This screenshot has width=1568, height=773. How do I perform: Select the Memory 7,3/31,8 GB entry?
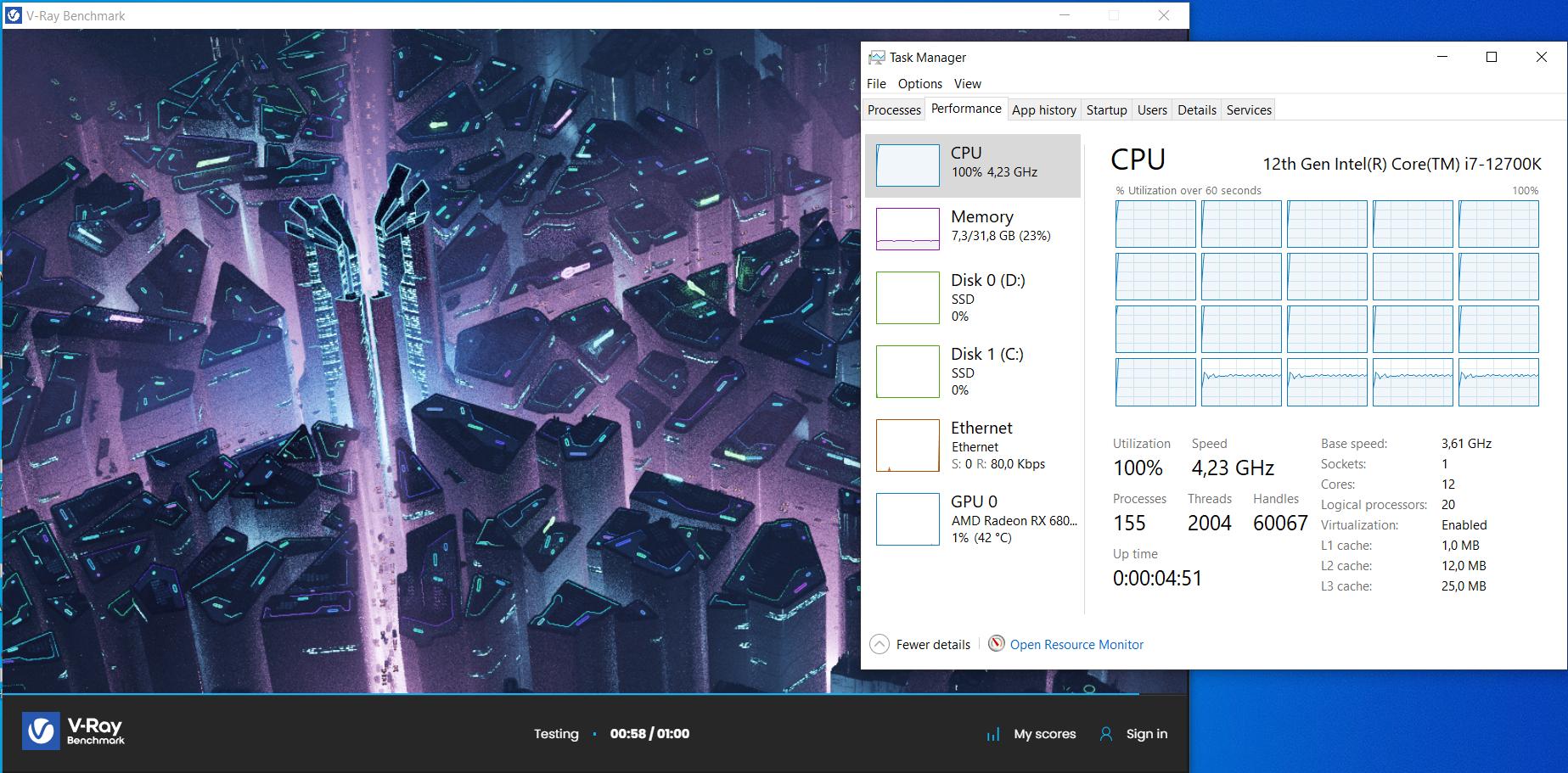(973, 229)
